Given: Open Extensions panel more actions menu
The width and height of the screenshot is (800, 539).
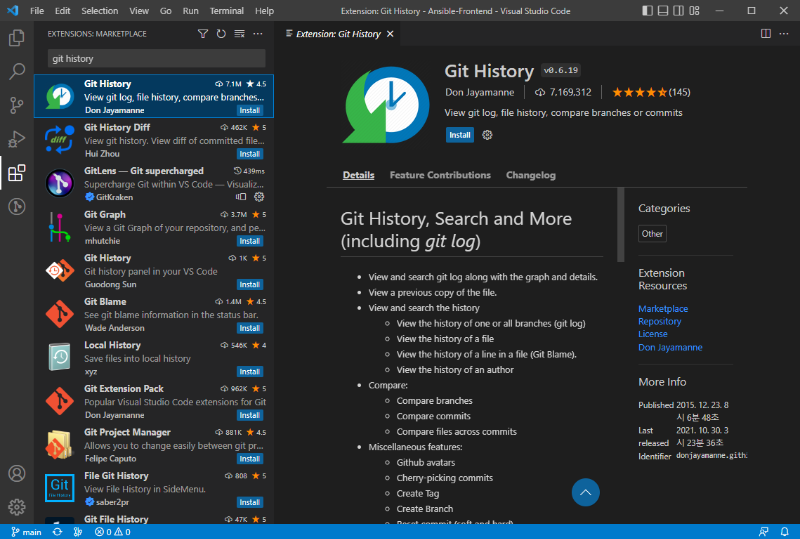Looking at the screenshot, I should 258,34.
